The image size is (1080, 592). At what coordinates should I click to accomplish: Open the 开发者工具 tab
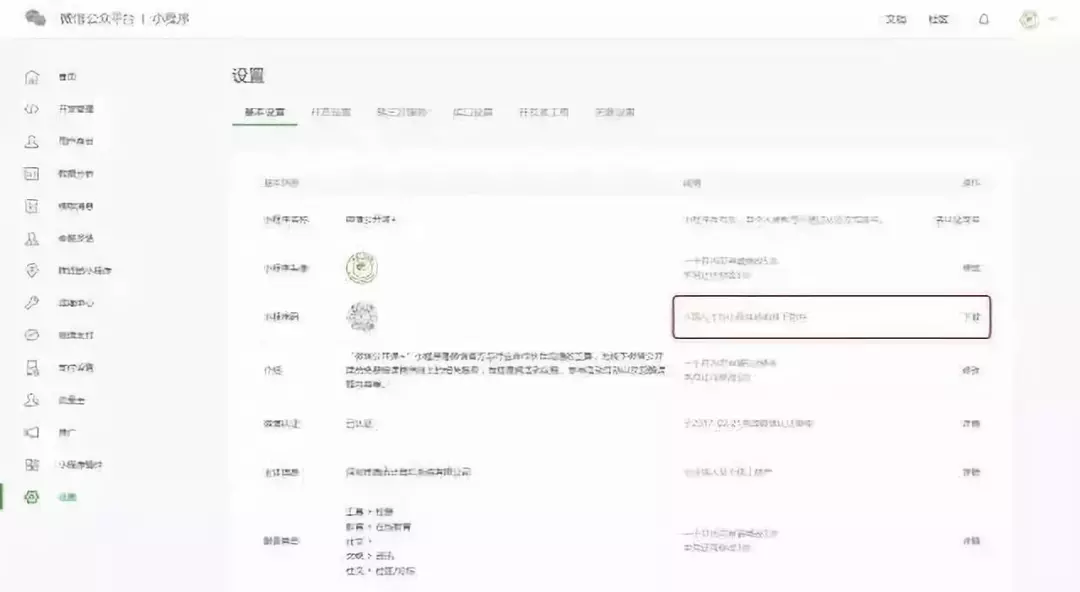tap(546, 112)
